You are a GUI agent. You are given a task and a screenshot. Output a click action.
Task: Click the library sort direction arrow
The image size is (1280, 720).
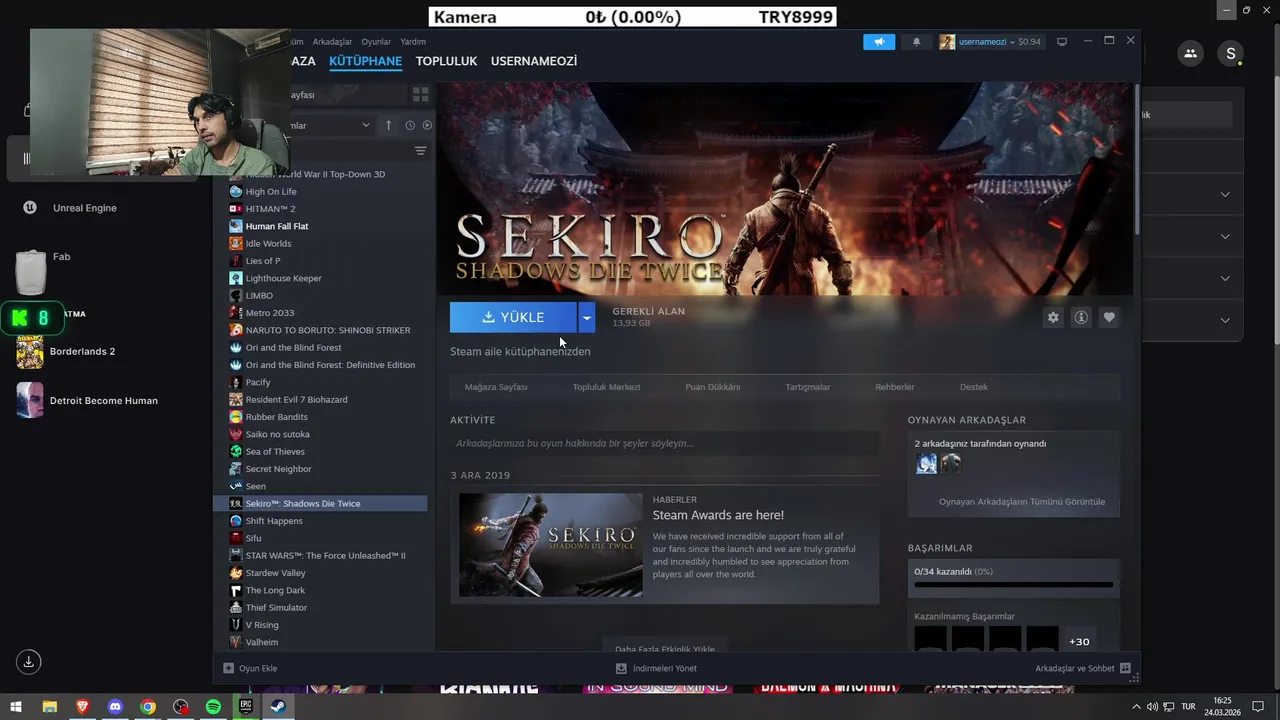point(389,125)
